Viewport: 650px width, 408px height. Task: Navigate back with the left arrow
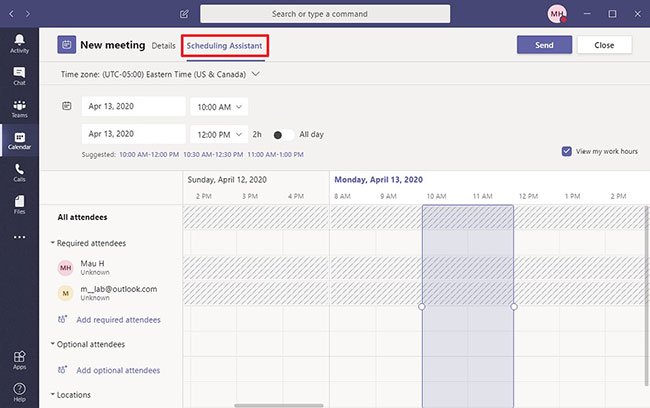pyautogui.click(x=11, y=14)
